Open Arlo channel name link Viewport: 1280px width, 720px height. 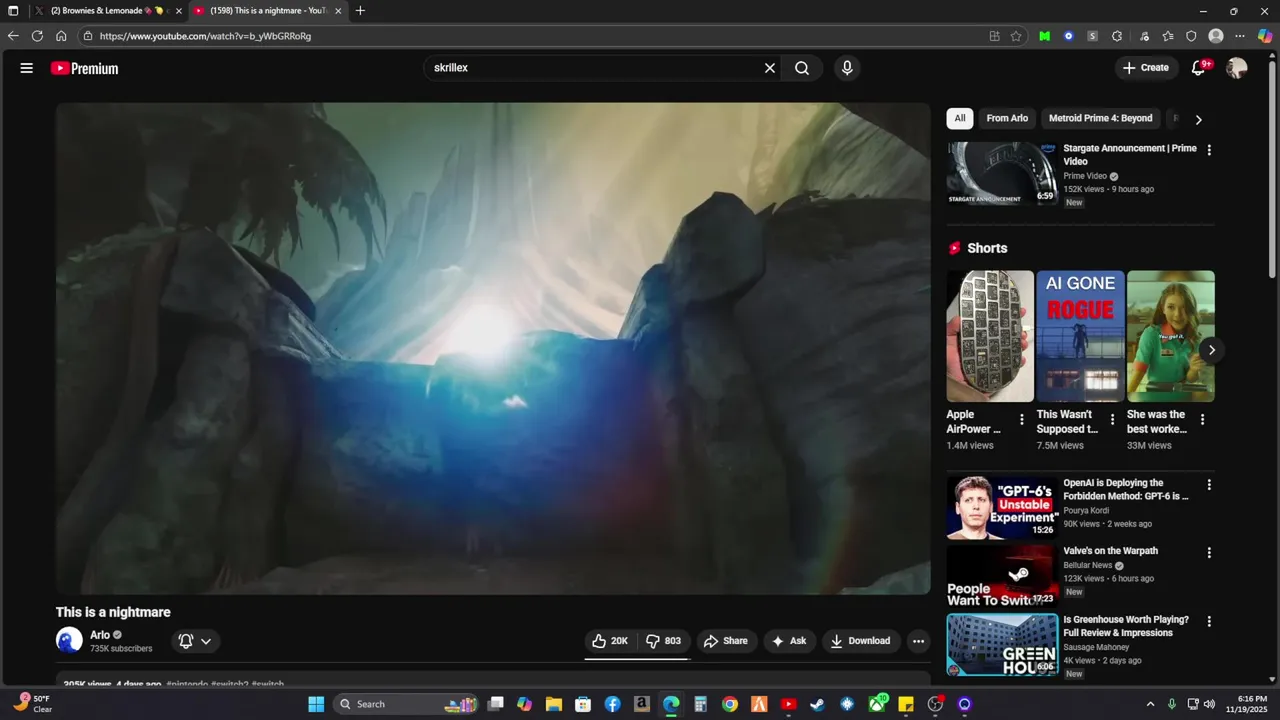click(100, 635)
